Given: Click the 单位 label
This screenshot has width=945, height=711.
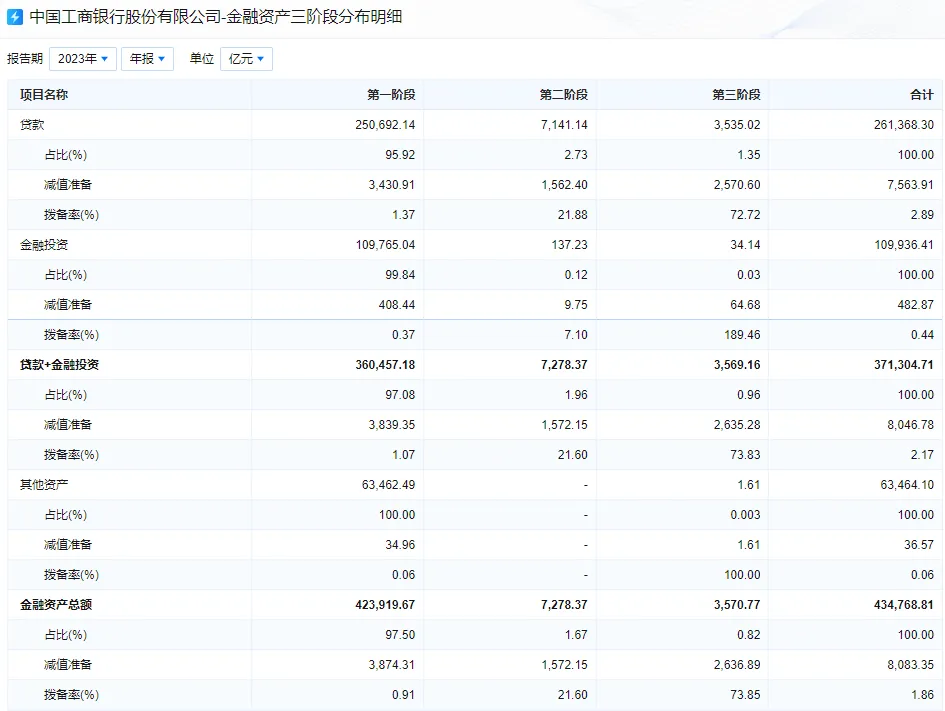Looking at the screenshot, I should tap(202, 59).
